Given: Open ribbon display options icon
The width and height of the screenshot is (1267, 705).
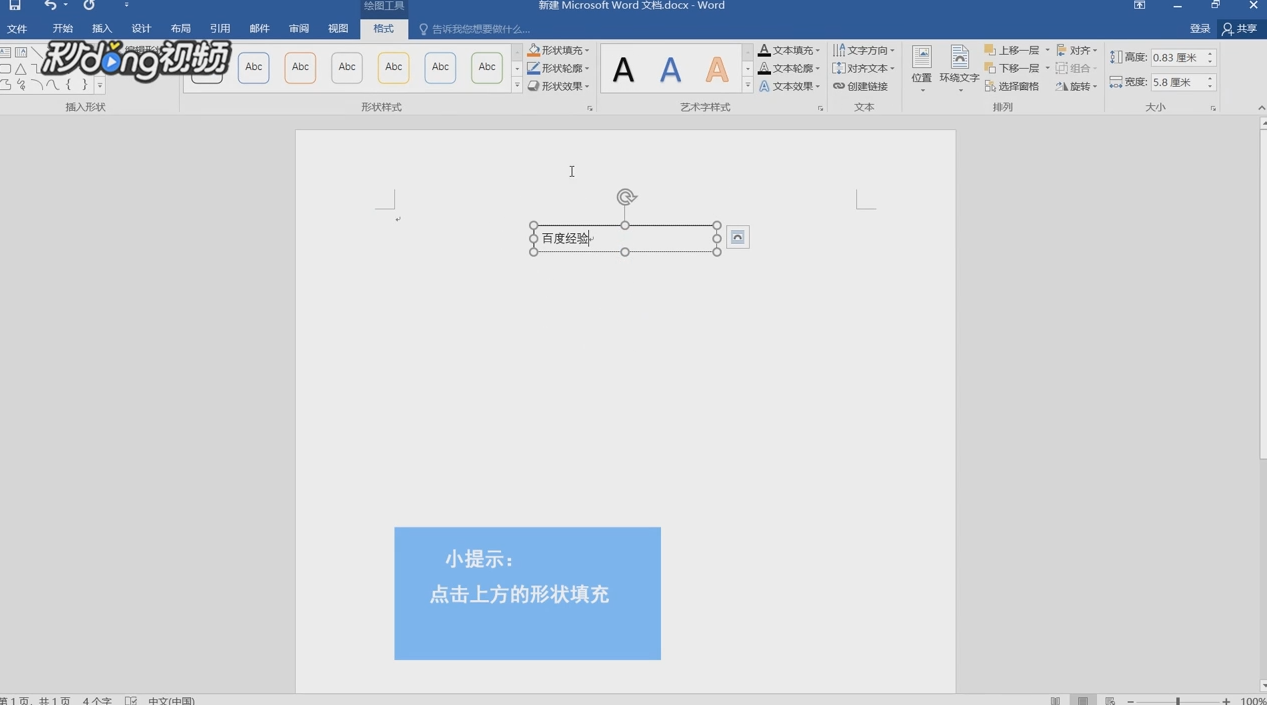Looking at the screenshot, I should click(1139, 5).
